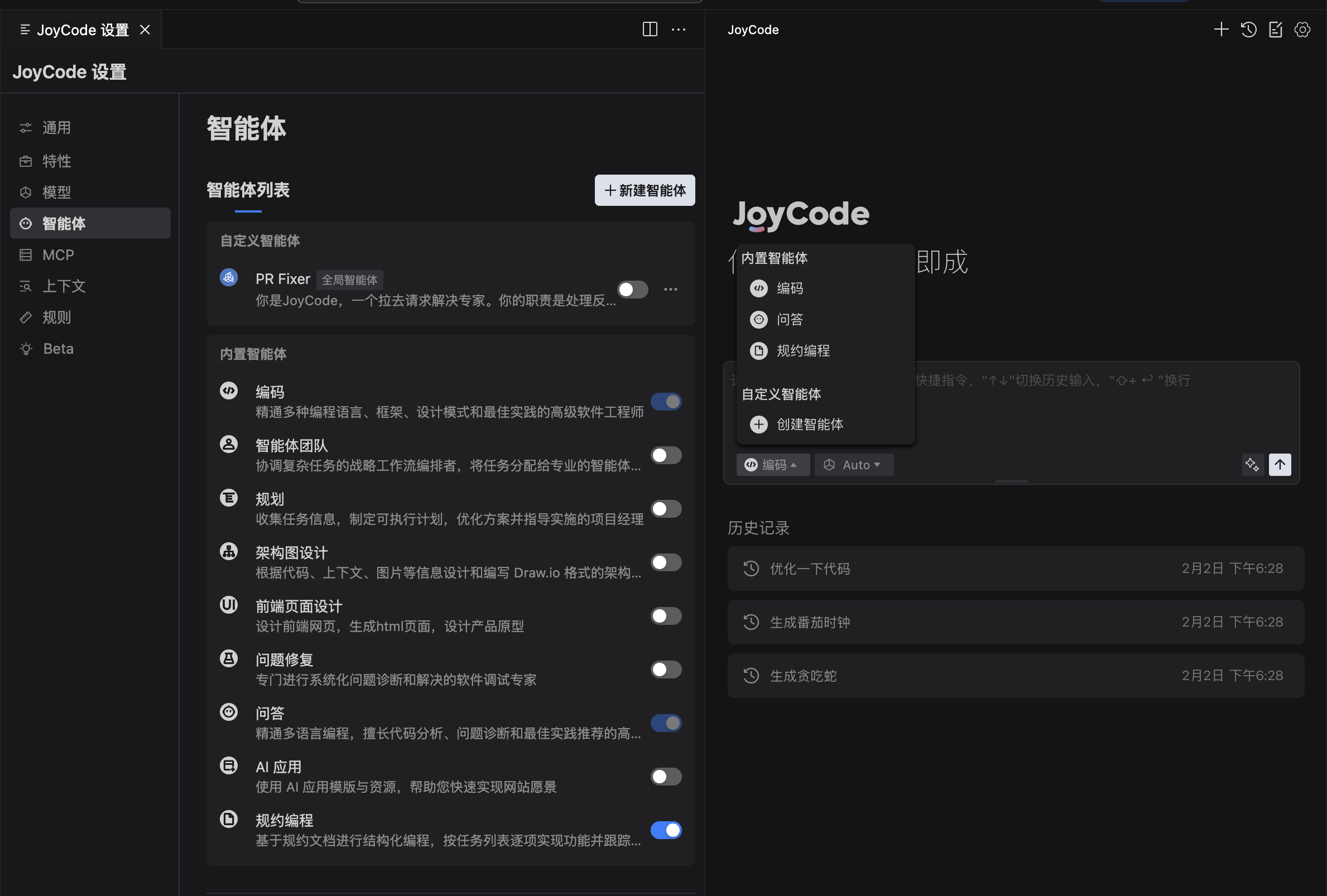Open chat history clock icon in header
The height and width of the screenshot is (896, 1327).
click(x=1248, y=29)
